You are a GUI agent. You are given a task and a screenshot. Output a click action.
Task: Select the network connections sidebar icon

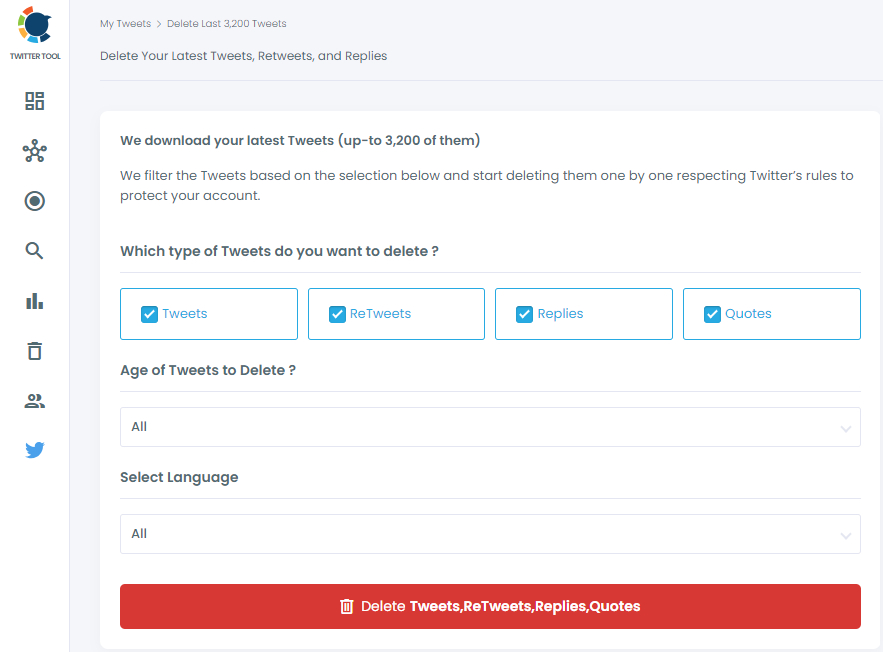[x=34, y=151]
